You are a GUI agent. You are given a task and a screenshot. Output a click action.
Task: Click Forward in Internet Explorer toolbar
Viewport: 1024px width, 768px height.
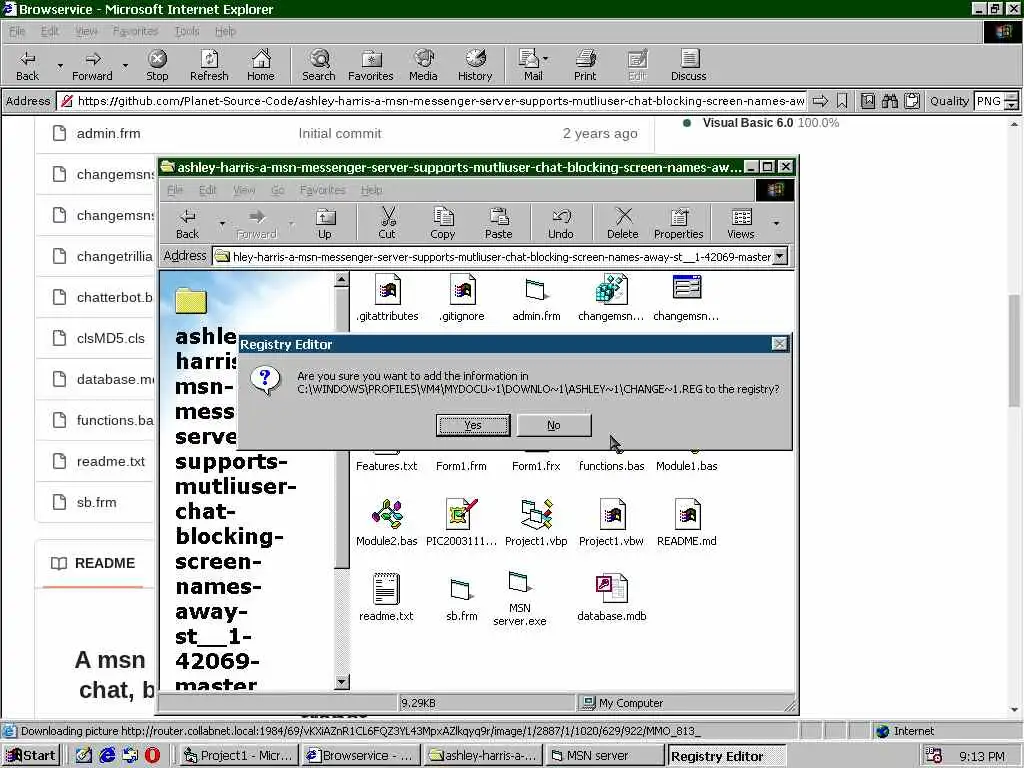pos(92,65)
